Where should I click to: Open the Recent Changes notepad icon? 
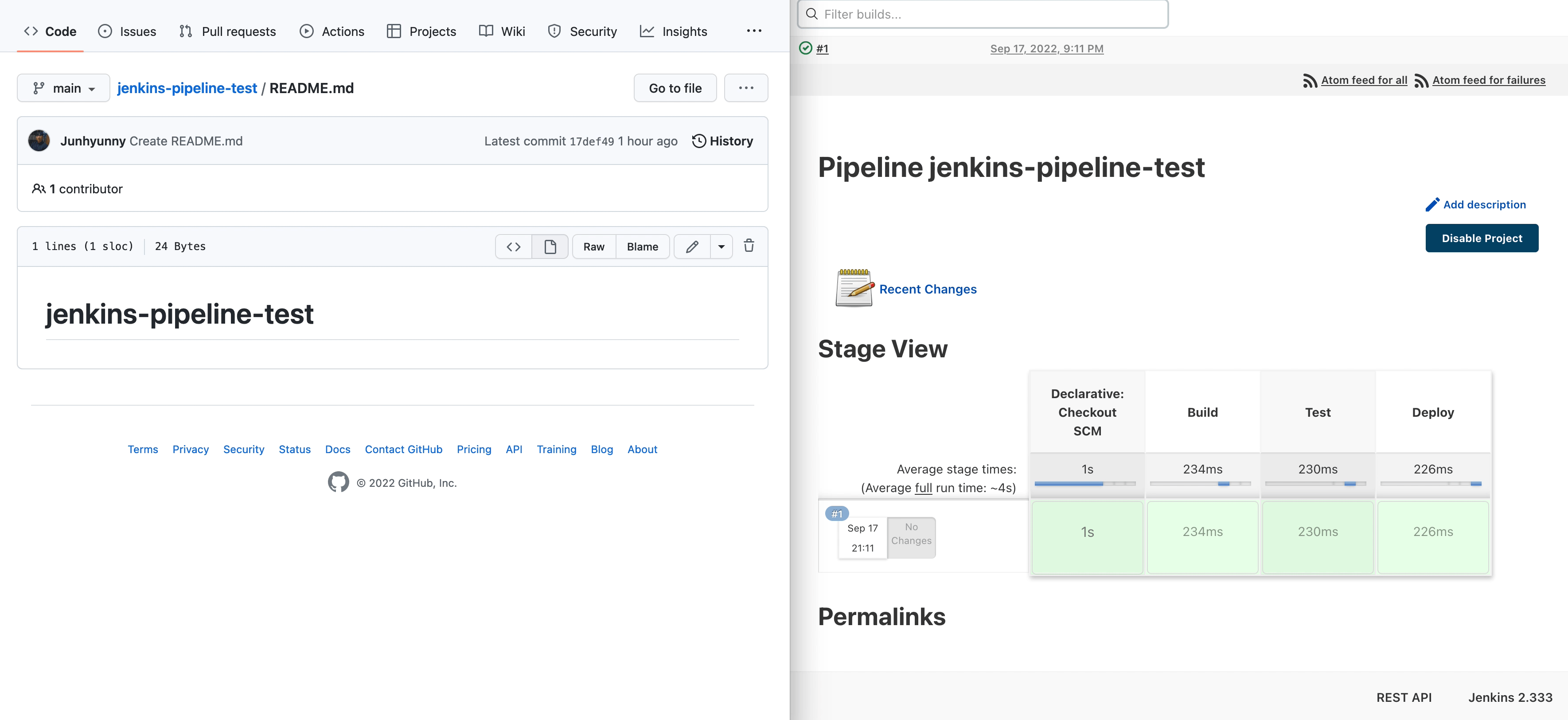854,288
